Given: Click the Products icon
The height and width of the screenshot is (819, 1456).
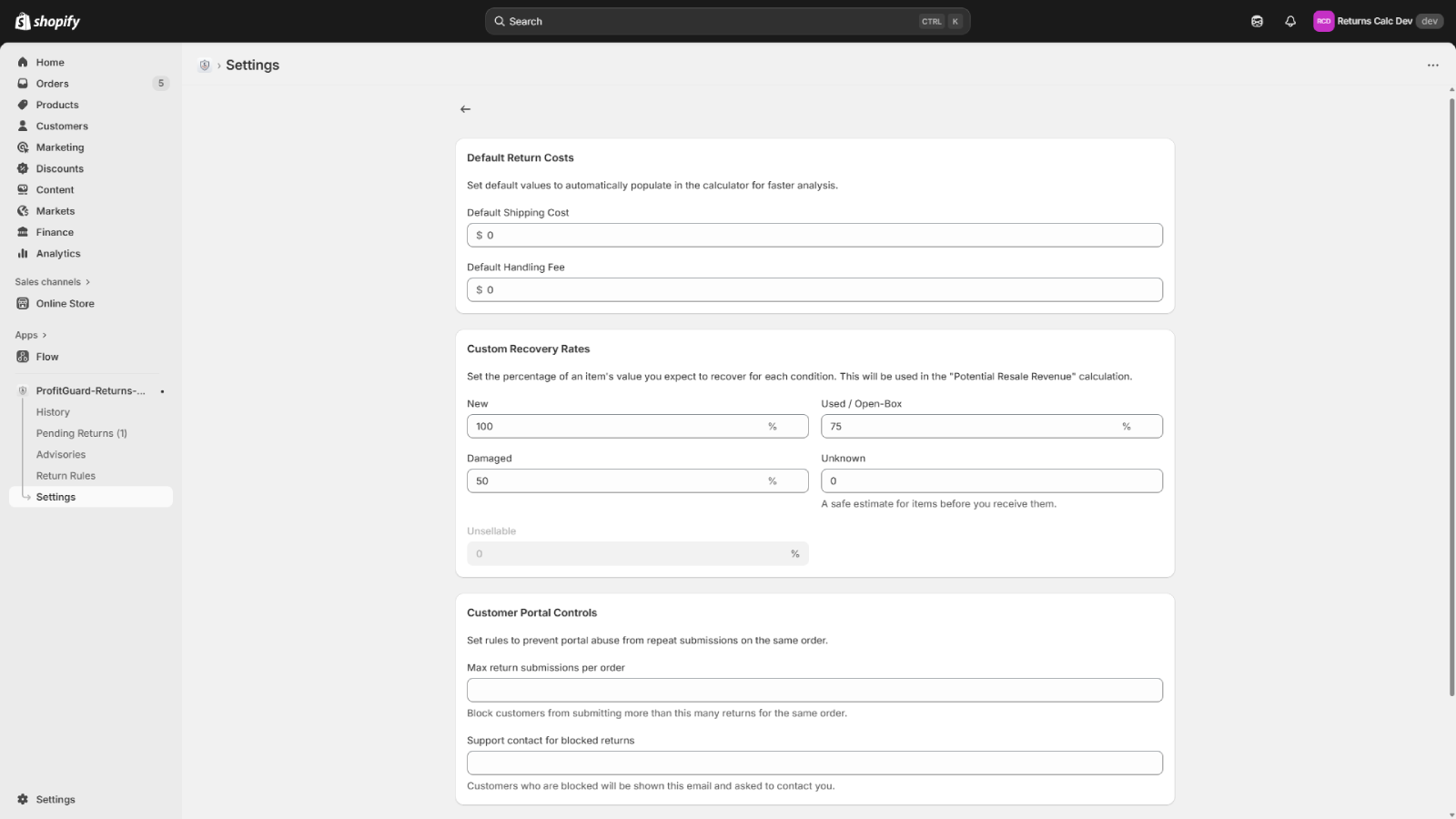Looking at the screenshot, I should click(22, 104).
